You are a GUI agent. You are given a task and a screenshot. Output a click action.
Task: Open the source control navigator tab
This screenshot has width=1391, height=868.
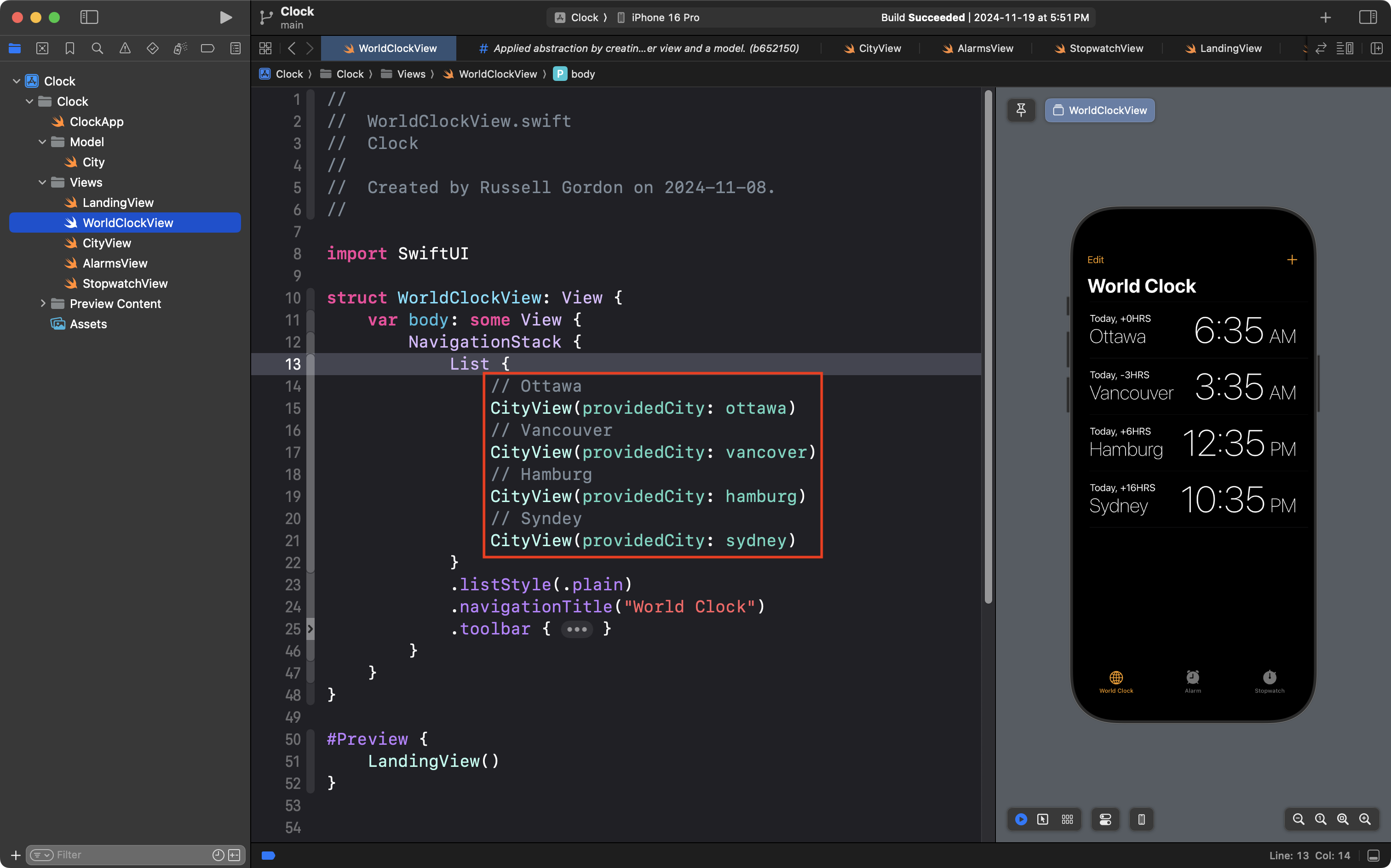pos(42,49)
